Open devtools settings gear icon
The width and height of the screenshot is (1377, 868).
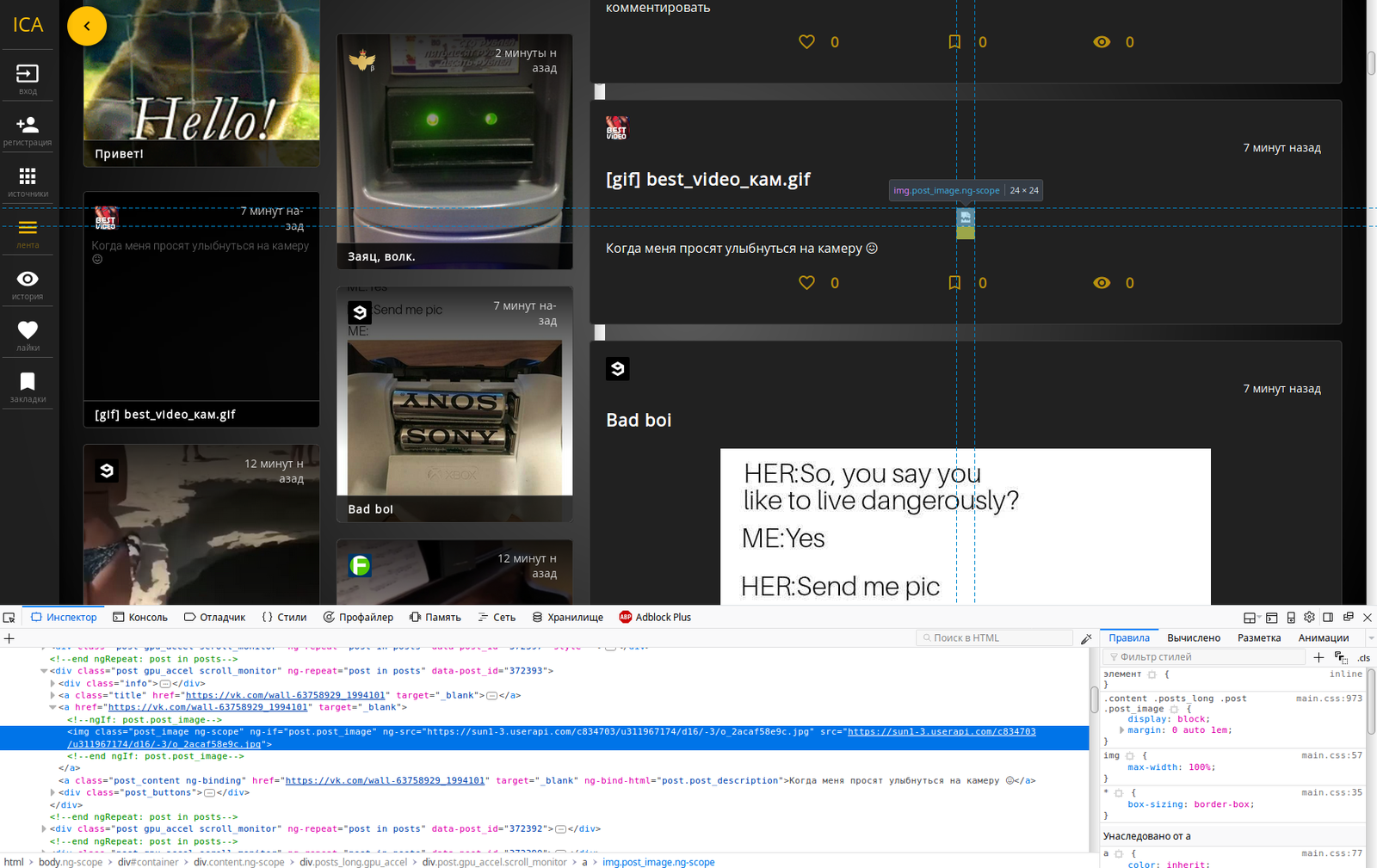click(x=1309, y=618)
